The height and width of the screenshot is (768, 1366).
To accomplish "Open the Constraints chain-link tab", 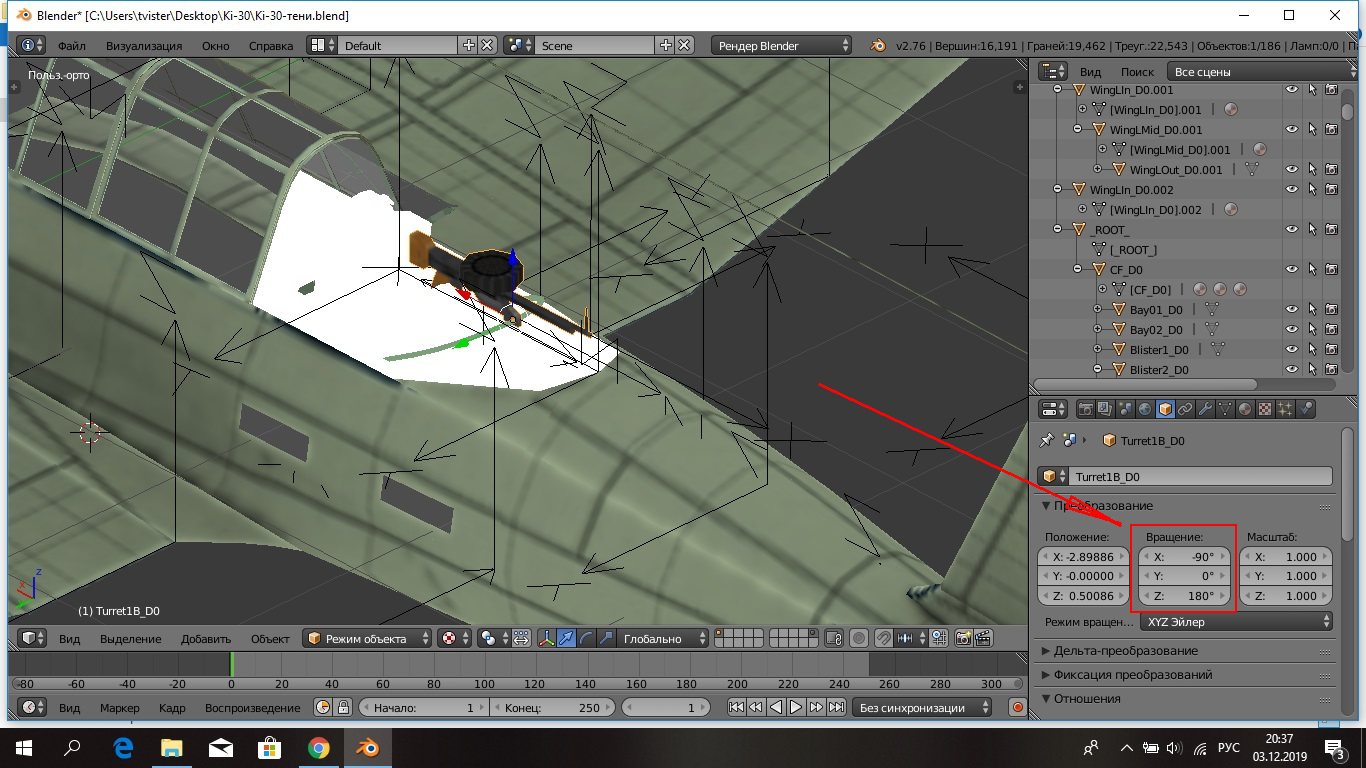I will click(1185, 409).
